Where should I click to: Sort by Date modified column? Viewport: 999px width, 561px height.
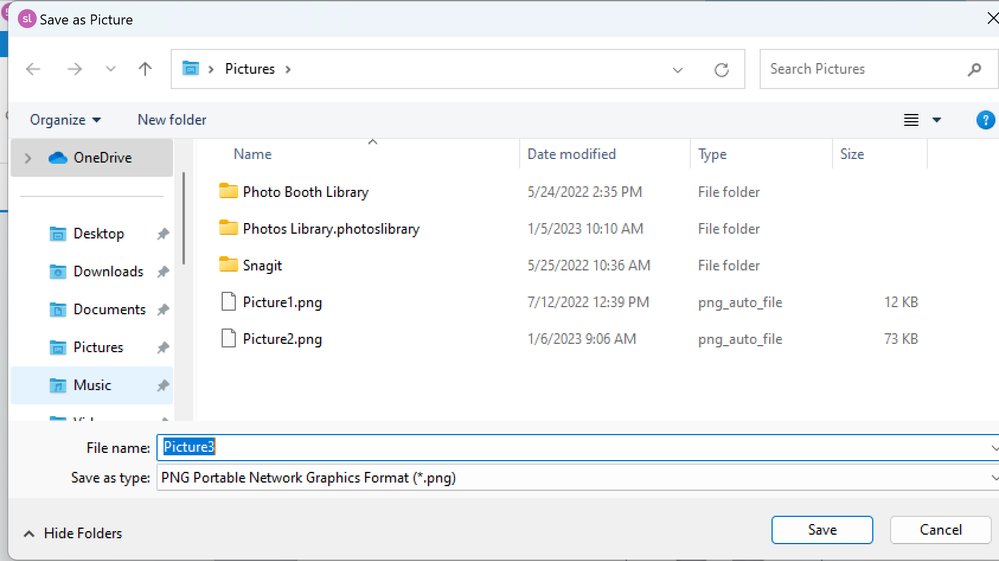coord(572,154)
